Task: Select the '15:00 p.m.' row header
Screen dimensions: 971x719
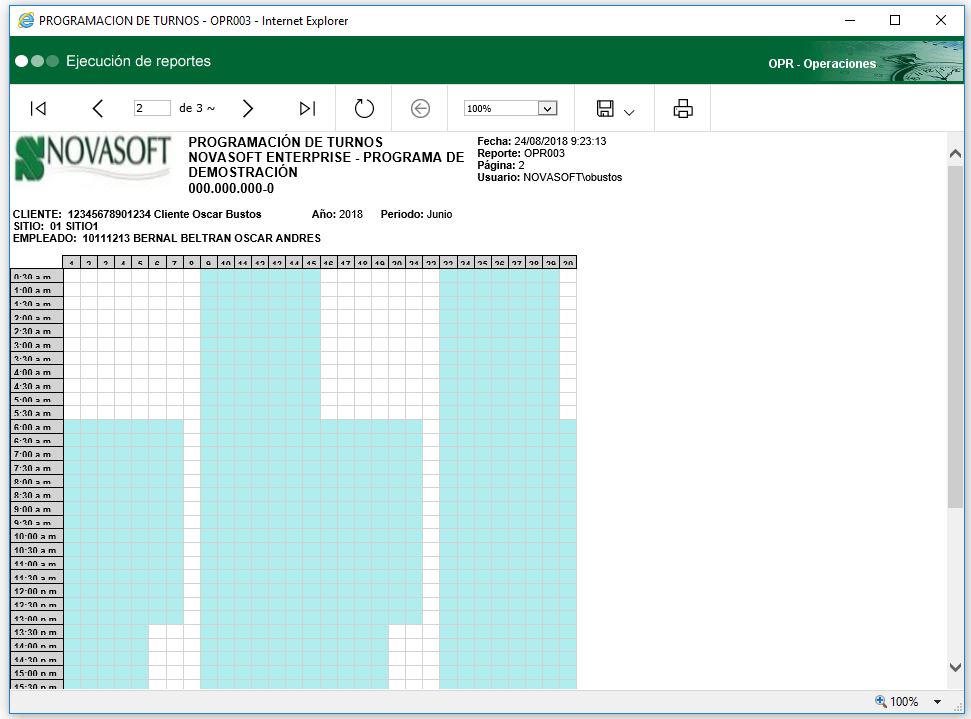Action: pos(37,673)
